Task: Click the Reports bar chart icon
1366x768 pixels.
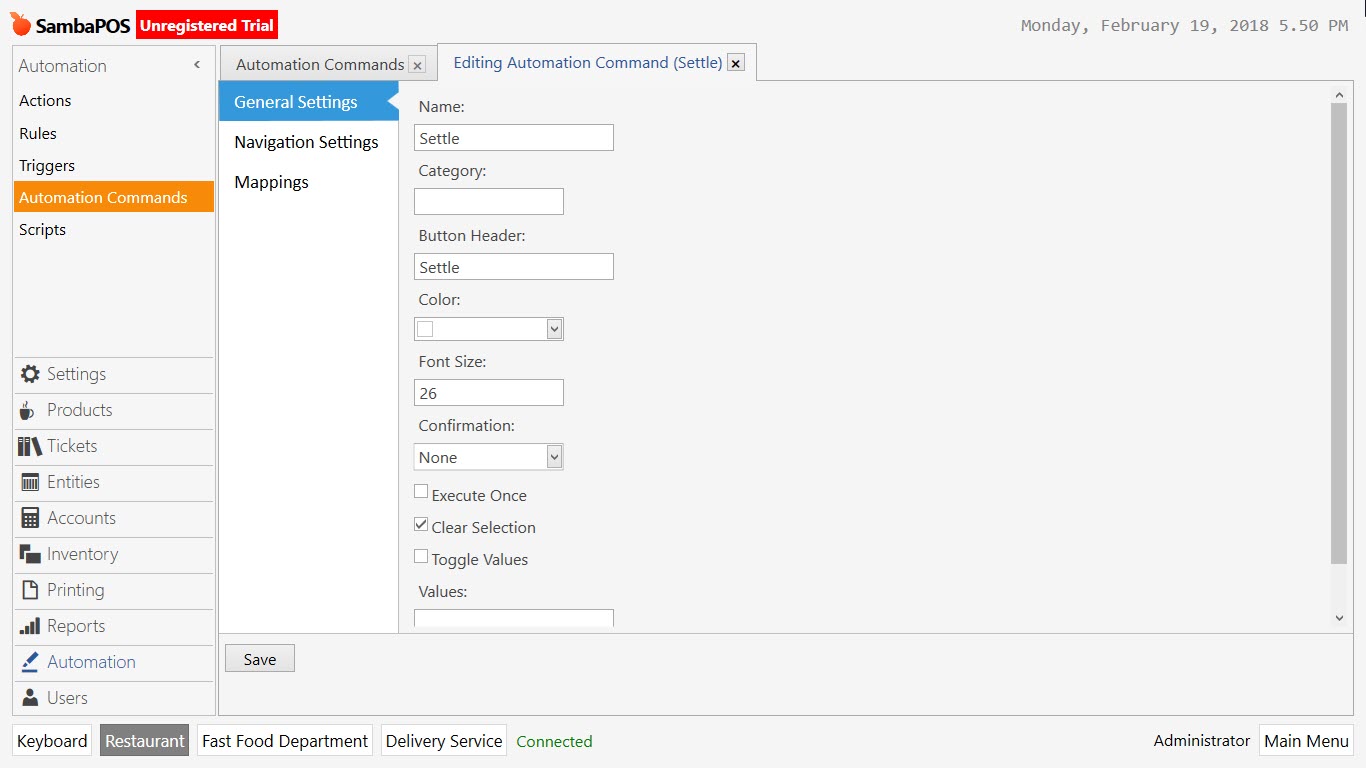Action: pos(30,626)
